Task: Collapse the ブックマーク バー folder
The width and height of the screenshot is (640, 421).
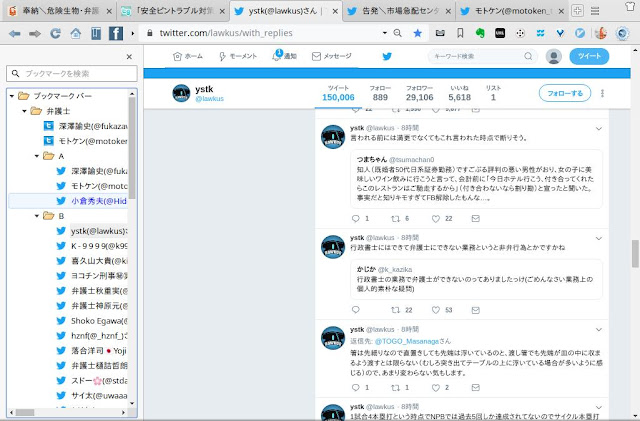Action: coord(12,96)
